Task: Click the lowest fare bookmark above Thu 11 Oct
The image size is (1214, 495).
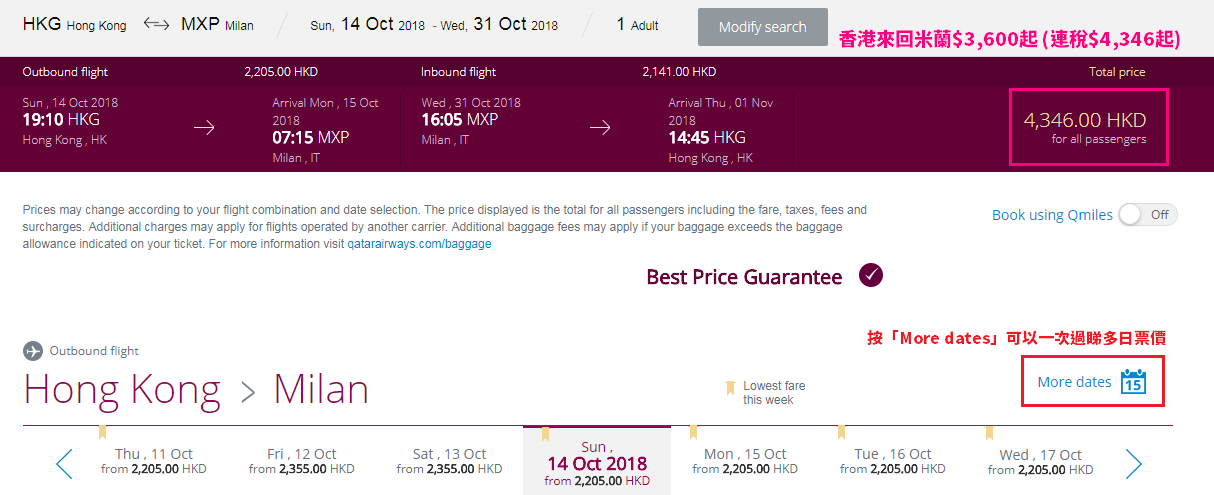Action: (x=101, y=433)
